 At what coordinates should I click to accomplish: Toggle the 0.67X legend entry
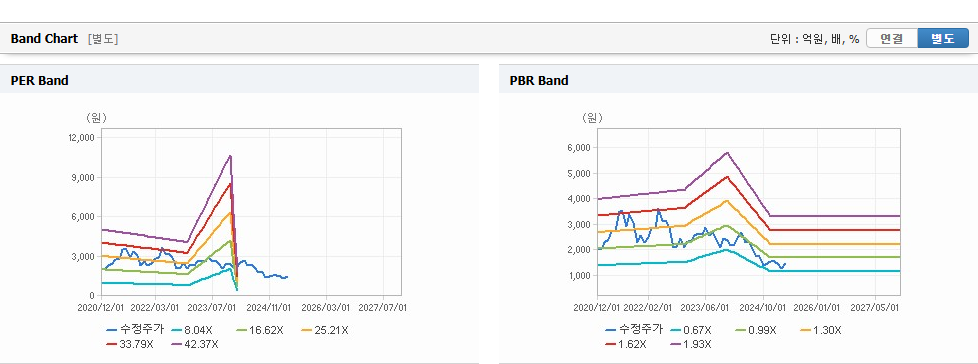click(x=691, y=330)
